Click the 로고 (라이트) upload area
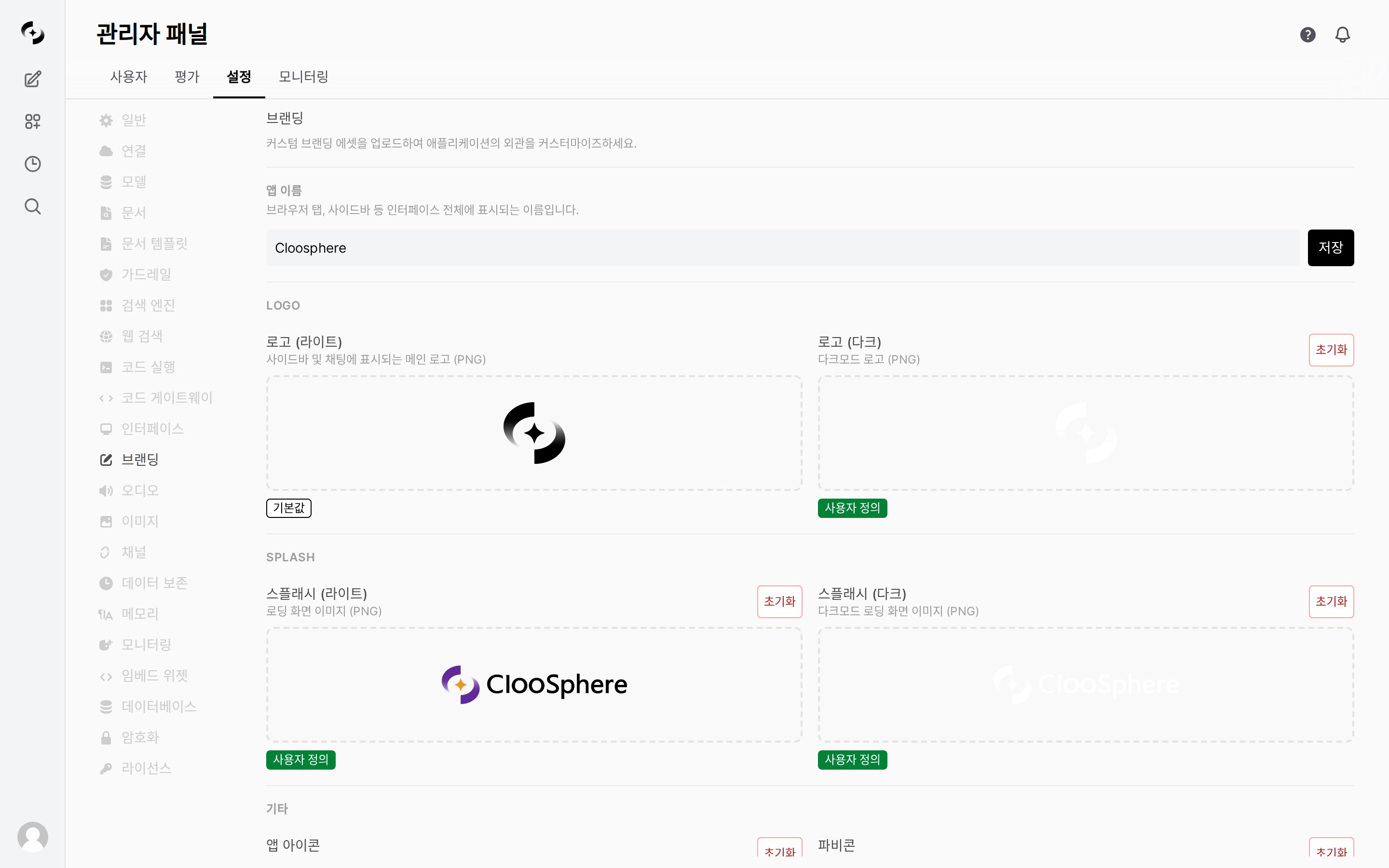This screenshot has width=1389, height=868. click(534, 433)
